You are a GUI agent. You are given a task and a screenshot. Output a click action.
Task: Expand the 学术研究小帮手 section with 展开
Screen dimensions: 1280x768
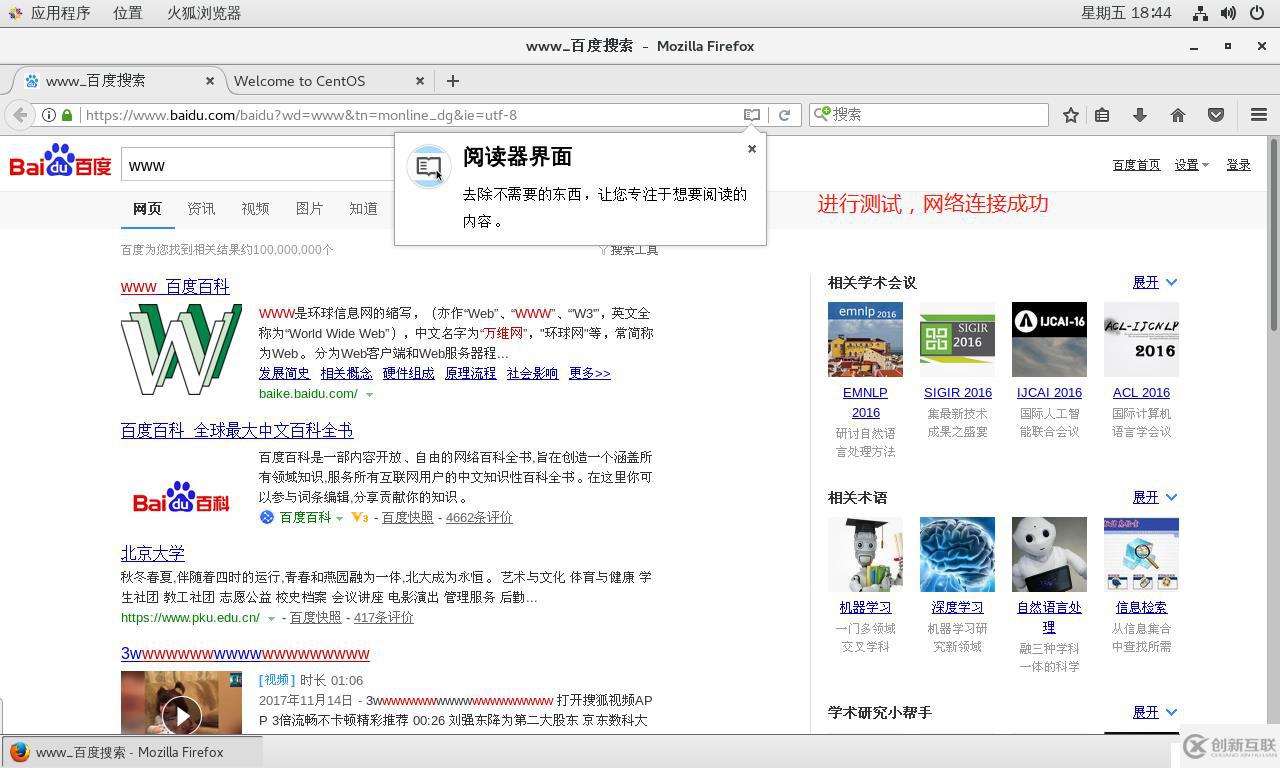click(1155, 713)
